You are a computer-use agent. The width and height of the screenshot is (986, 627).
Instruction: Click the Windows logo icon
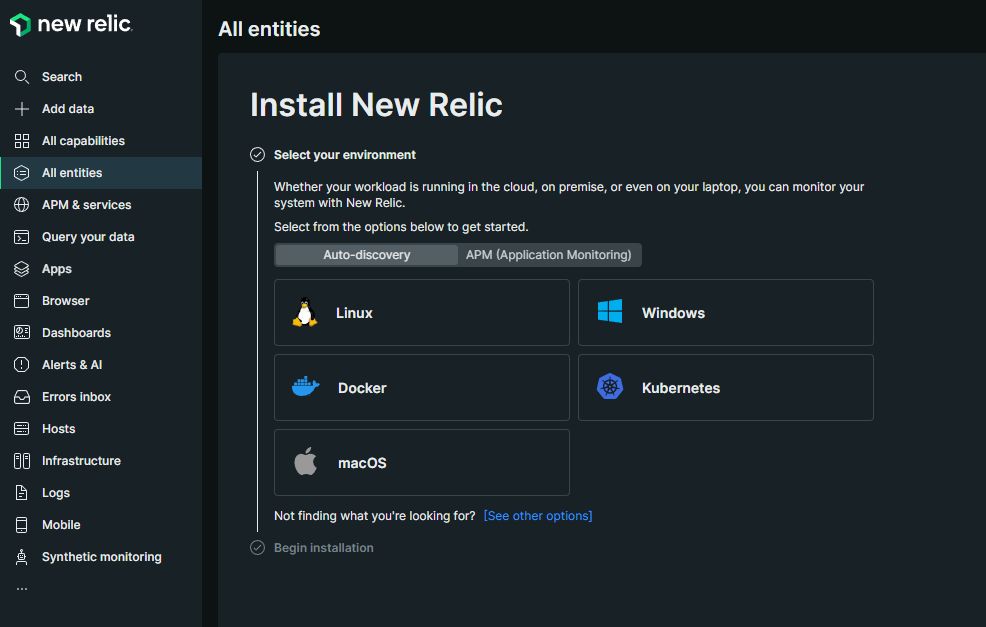coord(610,311)
